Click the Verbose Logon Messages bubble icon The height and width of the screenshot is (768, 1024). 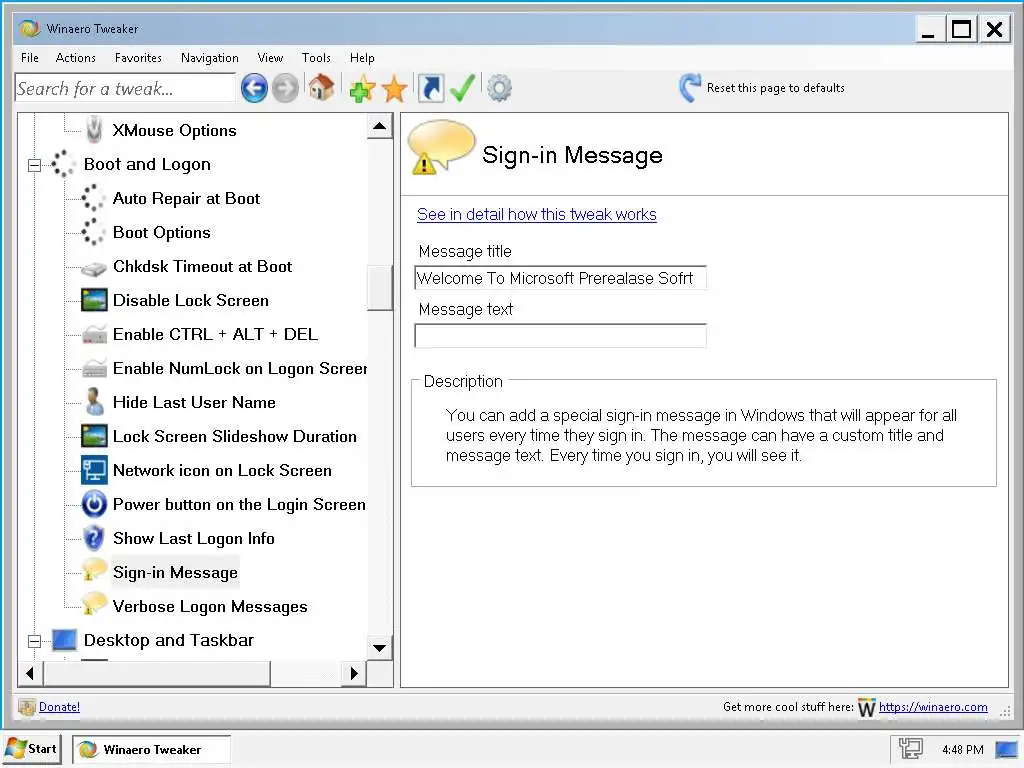94,605
